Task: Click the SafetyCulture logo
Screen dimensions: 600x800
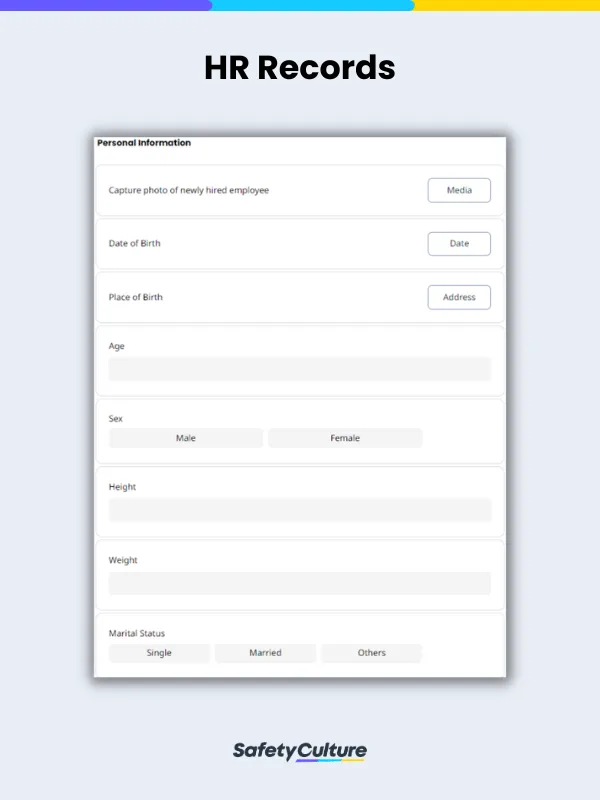Action: (299, 751)
